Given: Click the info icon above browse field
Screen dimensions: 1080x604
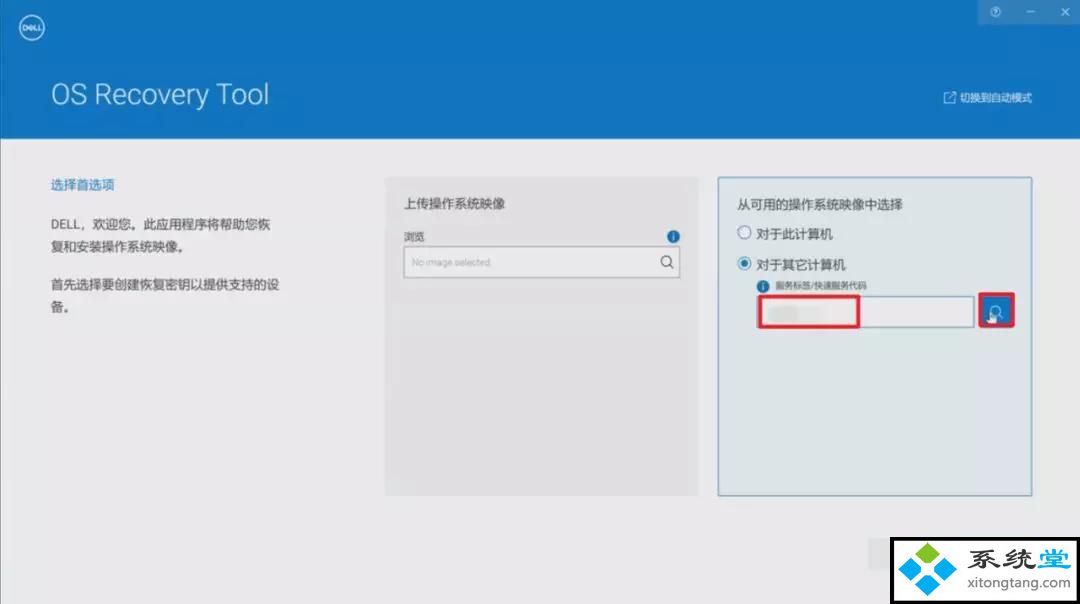Looking at the screenshot, I should tap(673, 236).
